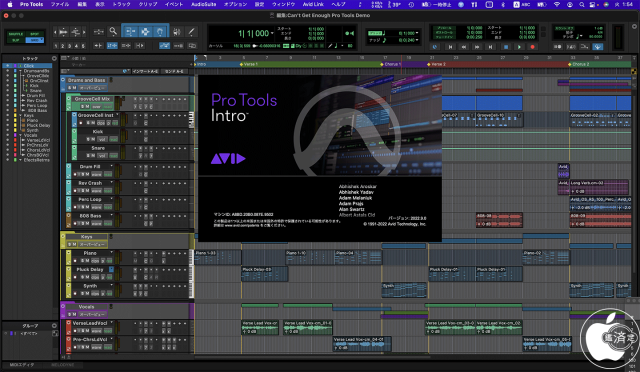The width and height of the screenshot is (640, 372).
Task: Open Rev Crash automation mode 'read' selector
Action: click(x=108, y=191)
